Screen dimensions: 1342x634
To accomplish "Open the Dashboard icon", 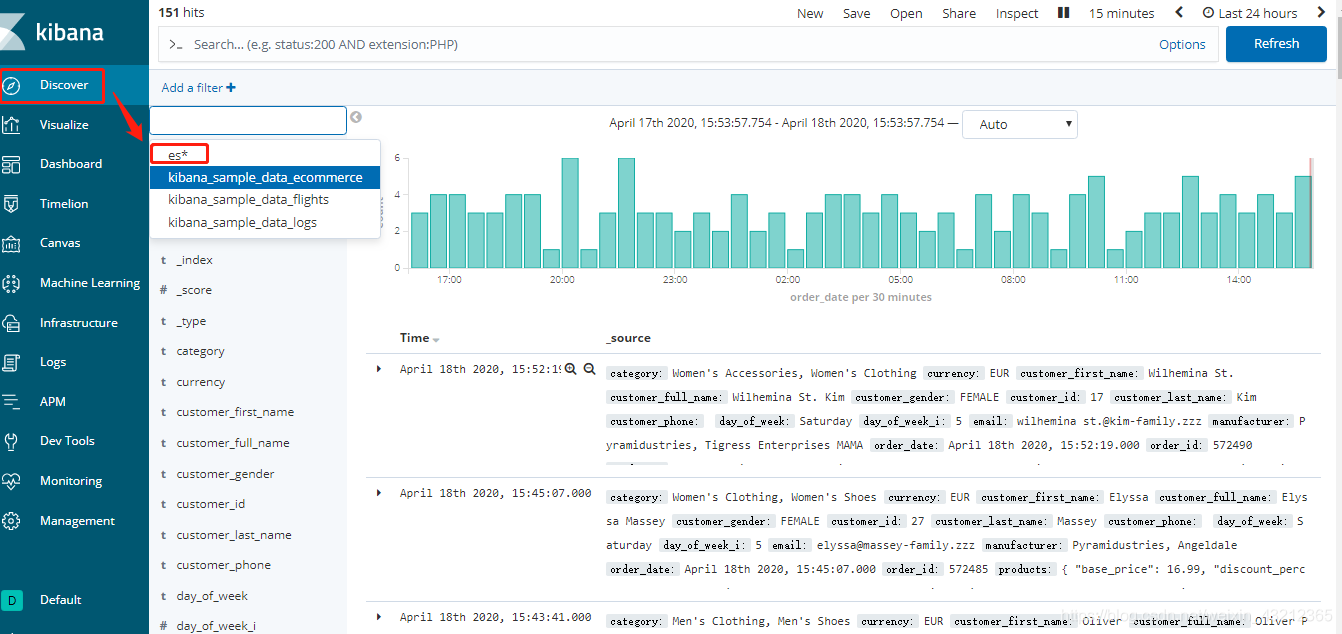I will point(12,164).
